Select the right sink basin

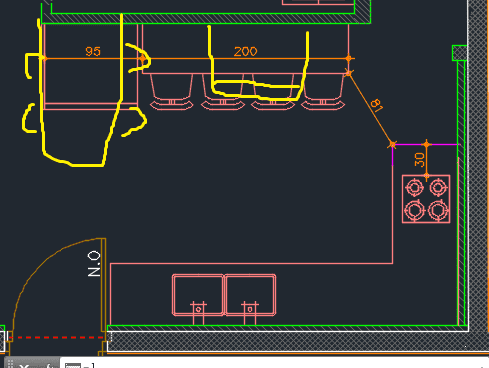250,295
